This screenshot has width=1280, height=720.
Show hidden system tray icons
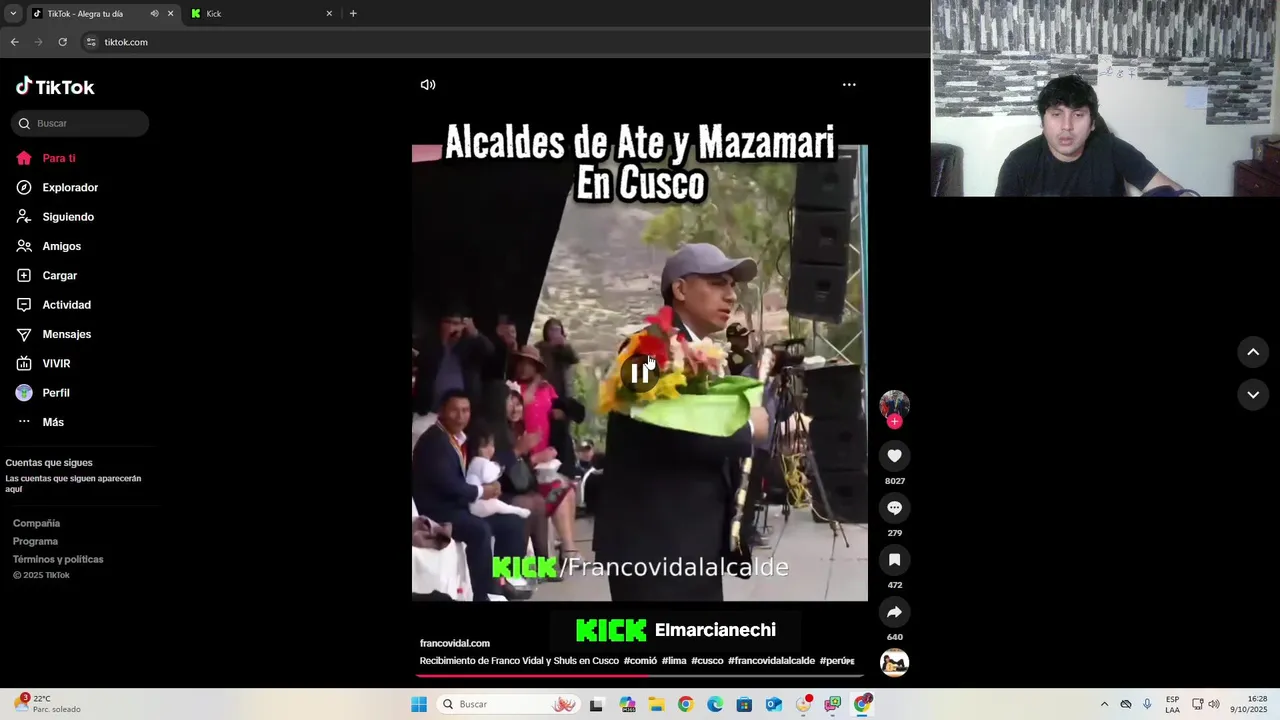(x=1104, y=704)
